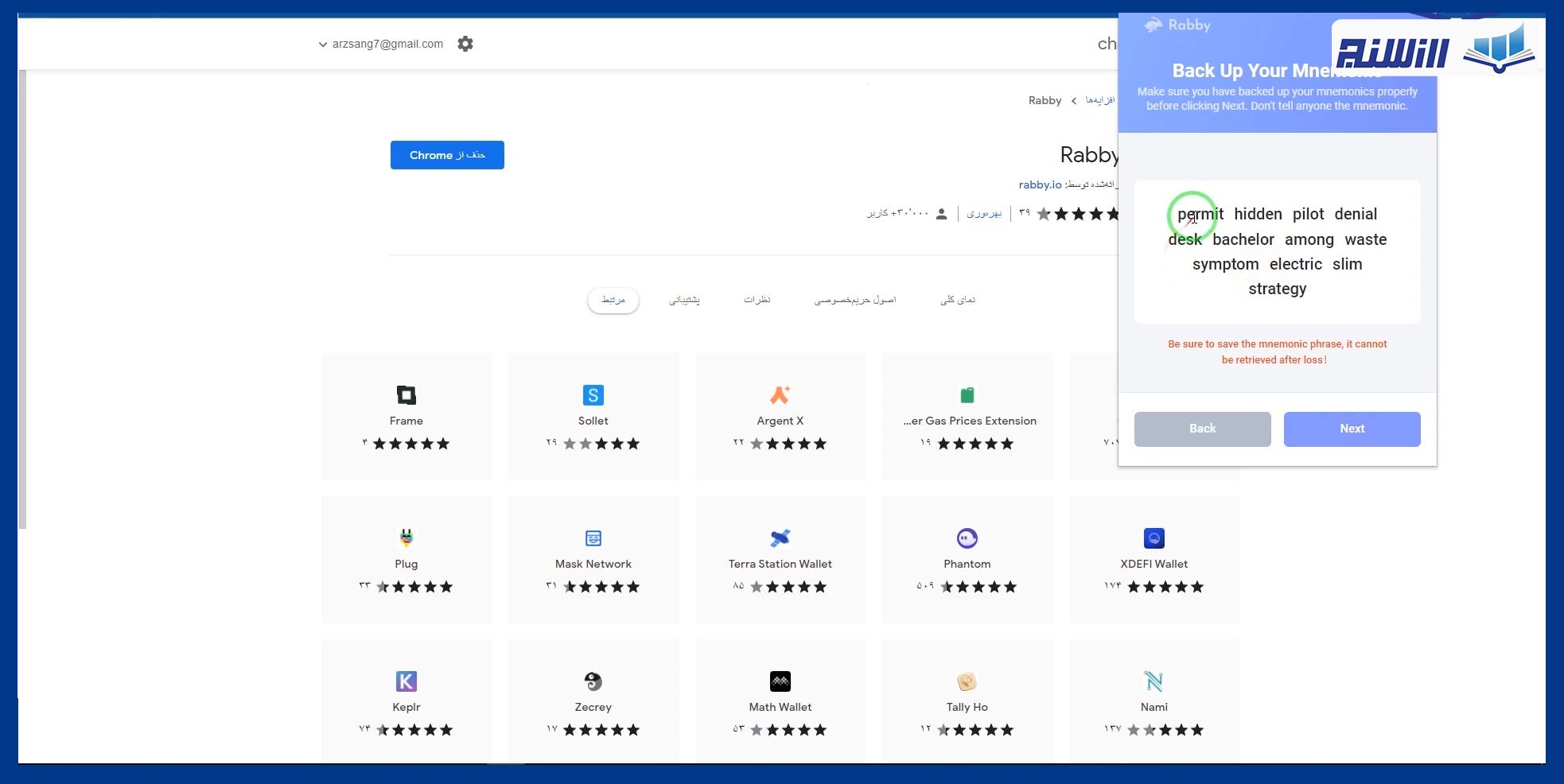
Task: Click the Nami card title
Action: (1154, 707)
